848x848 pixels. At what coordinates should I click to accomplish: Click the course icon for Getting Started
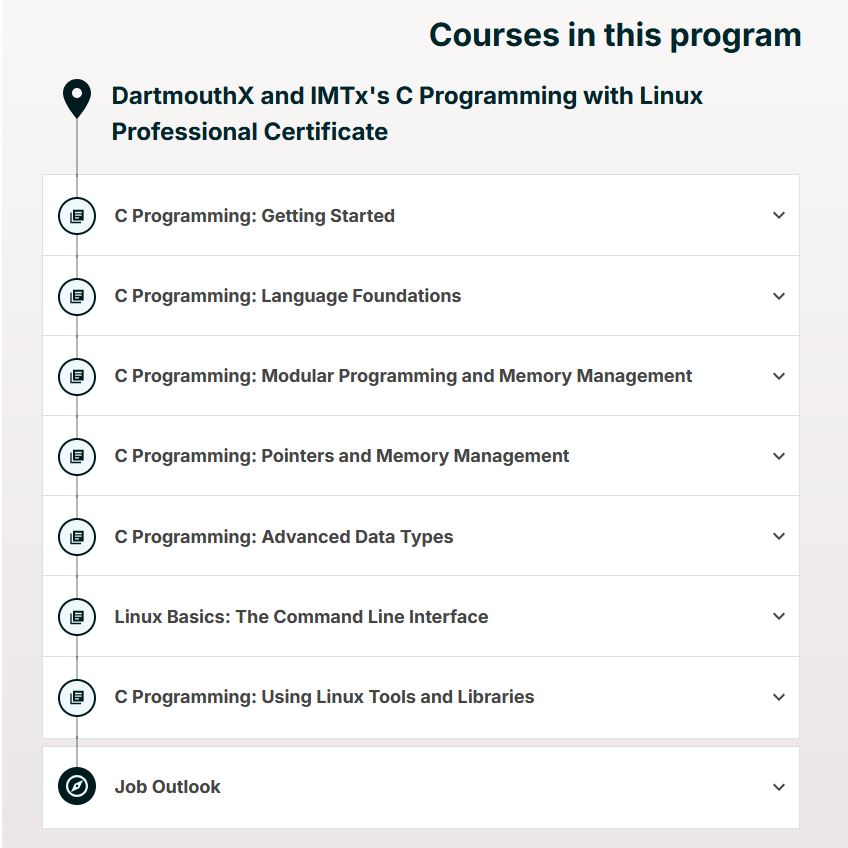click(77, 216)
